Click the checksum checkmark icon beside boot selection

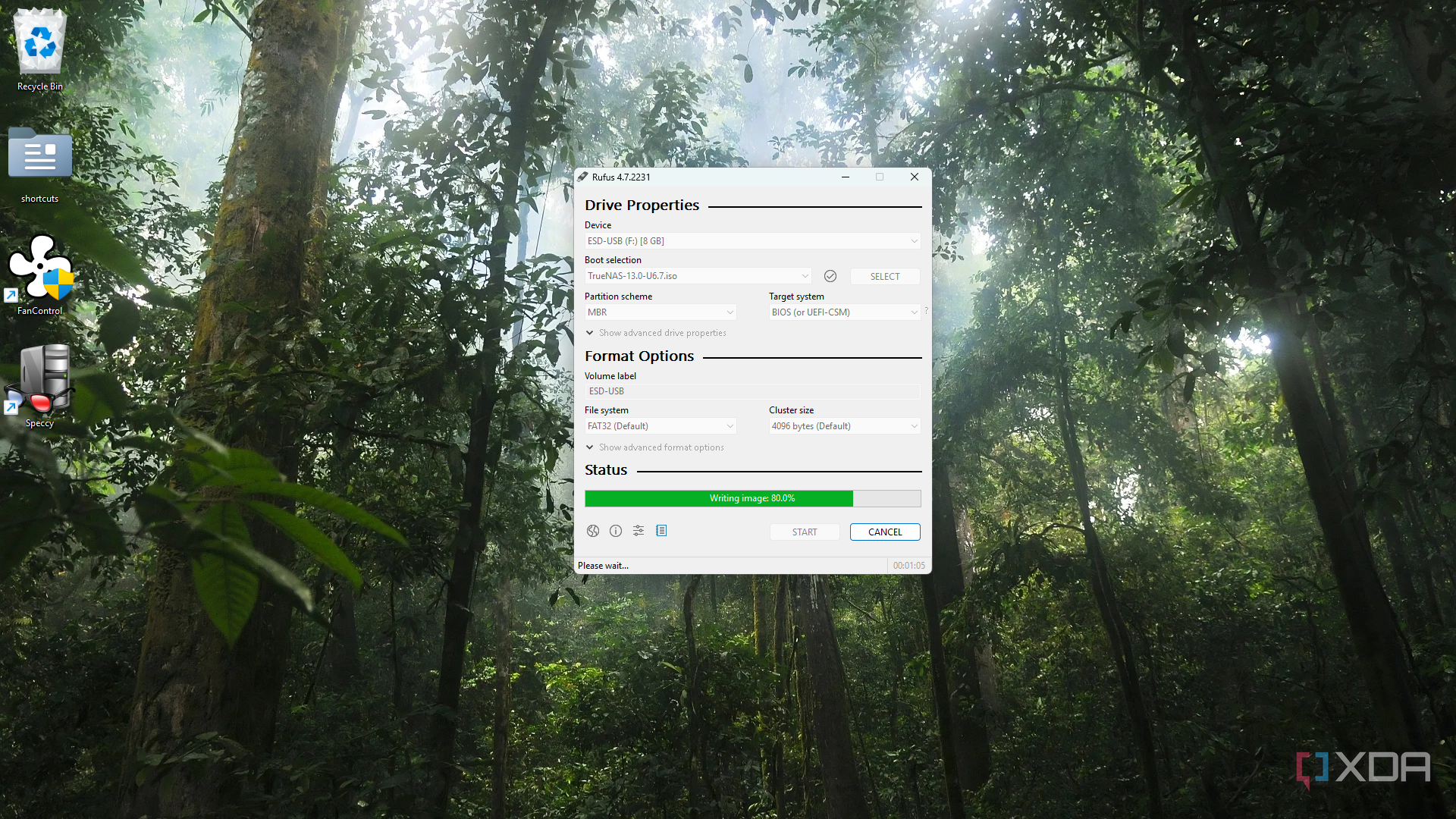[830, 276]
